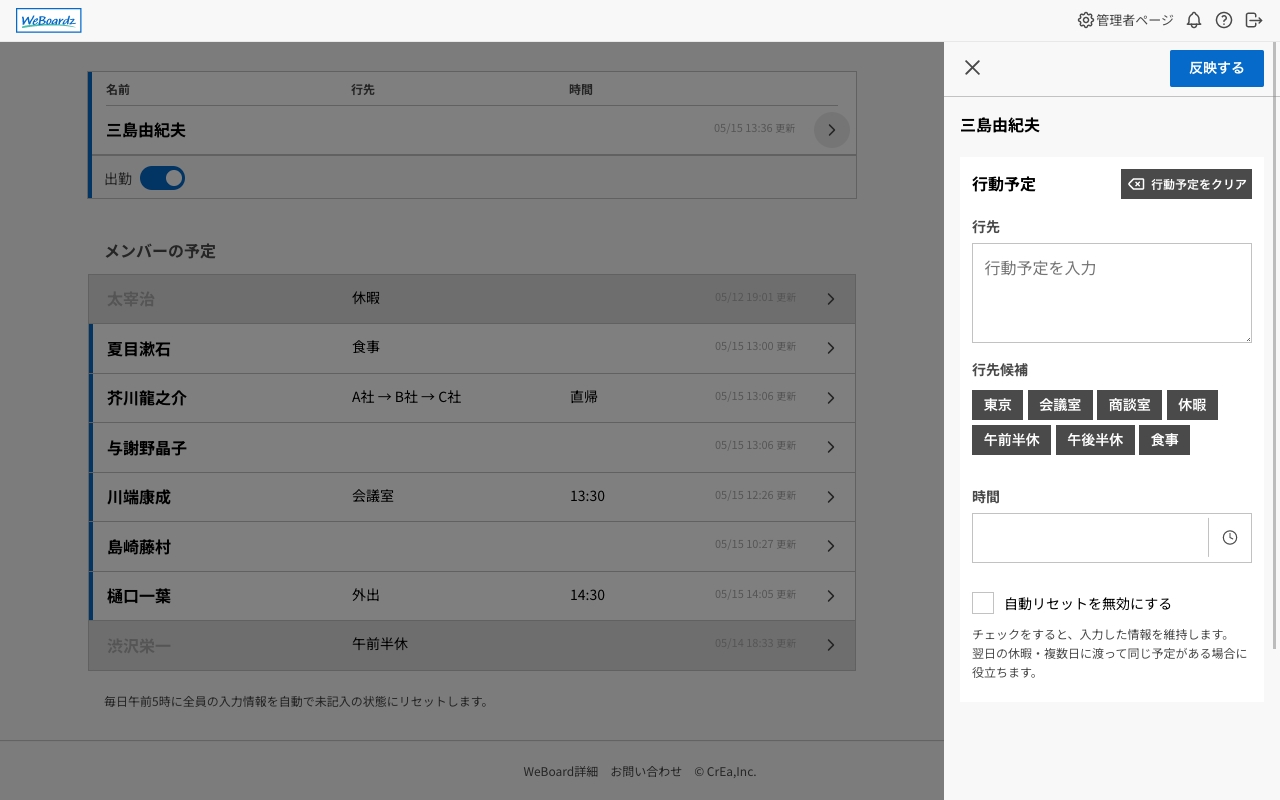Open notifications bell icon
The height and width of the screenshot is (800, 1280).
1193,20
